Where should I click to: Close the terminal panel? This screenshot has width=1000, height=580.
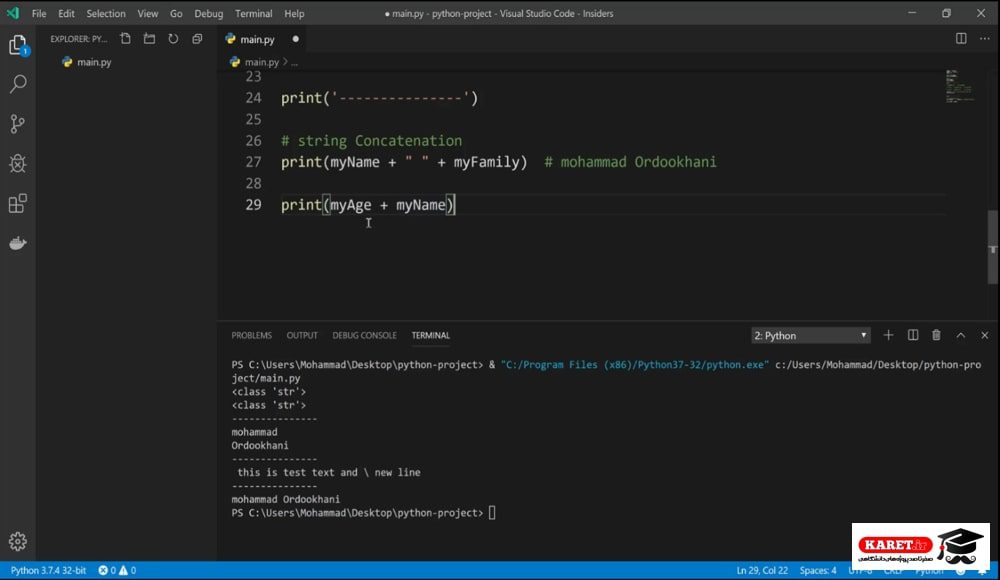pos(985,335)
